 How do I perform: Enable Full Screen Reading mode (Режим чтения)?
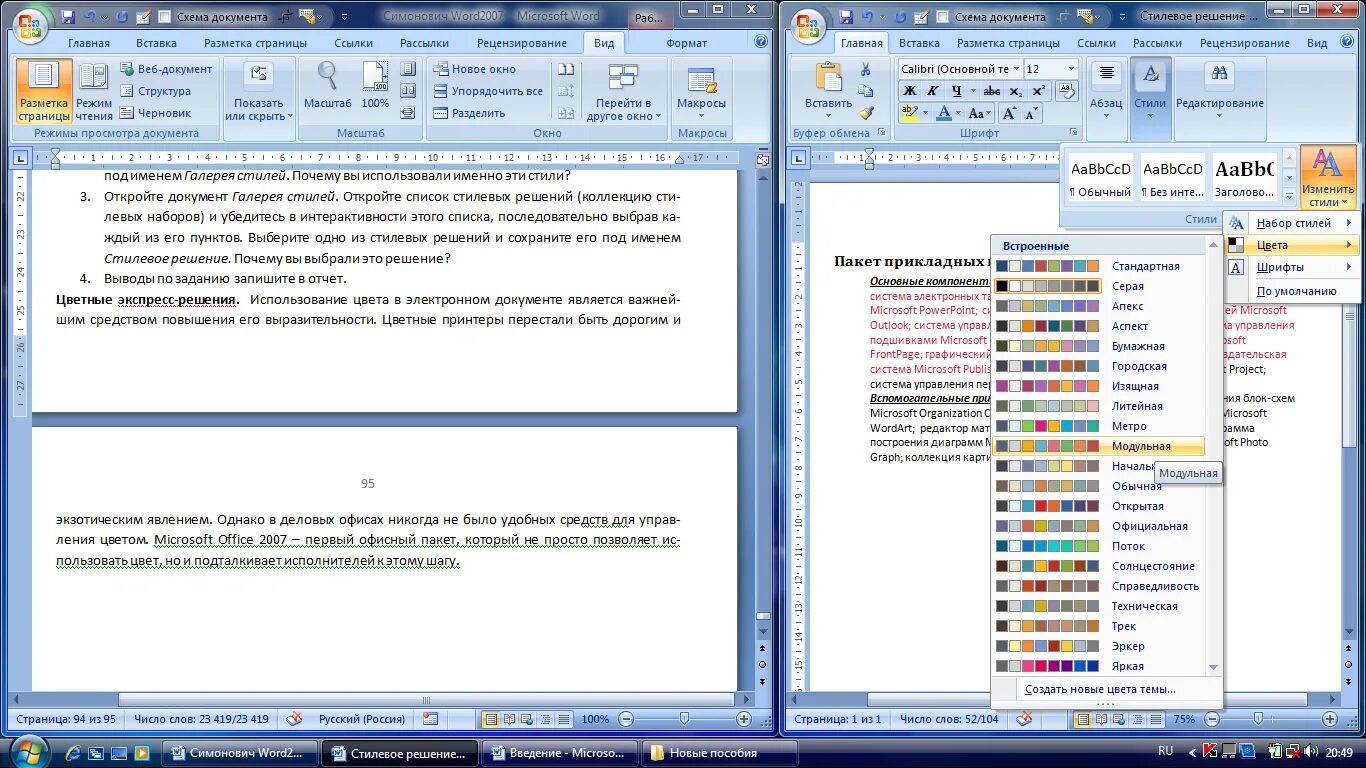[x=94, y=92]
